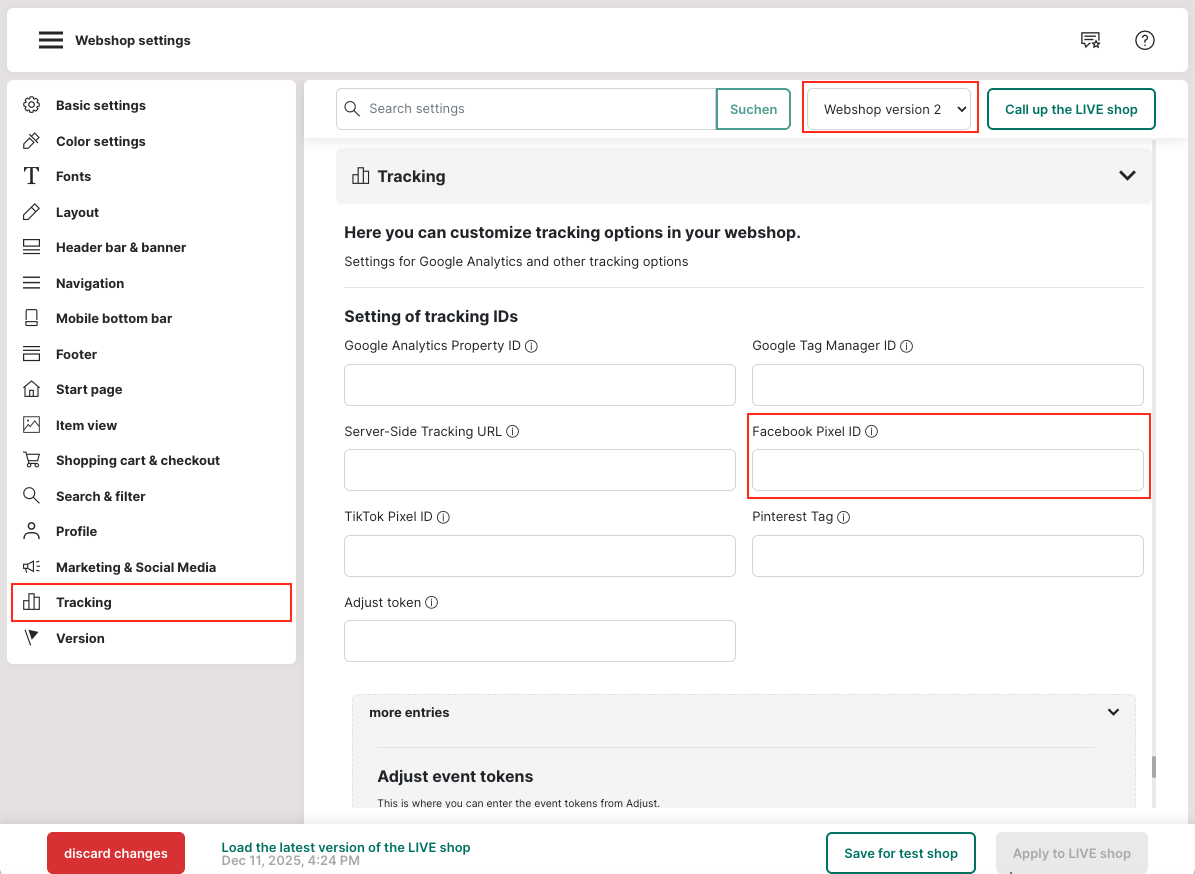Screen dimensions: 1195x874
Task: Click Load the latest LIVE shop version link
Action: click(x=345, y=847)
